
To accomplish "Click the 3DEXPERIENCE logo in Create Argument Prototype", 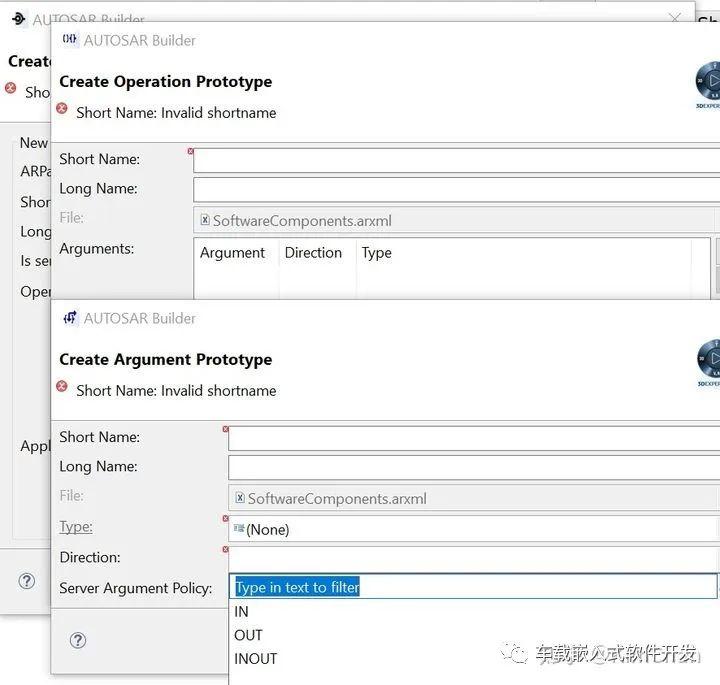I will (x=709, y=363).
